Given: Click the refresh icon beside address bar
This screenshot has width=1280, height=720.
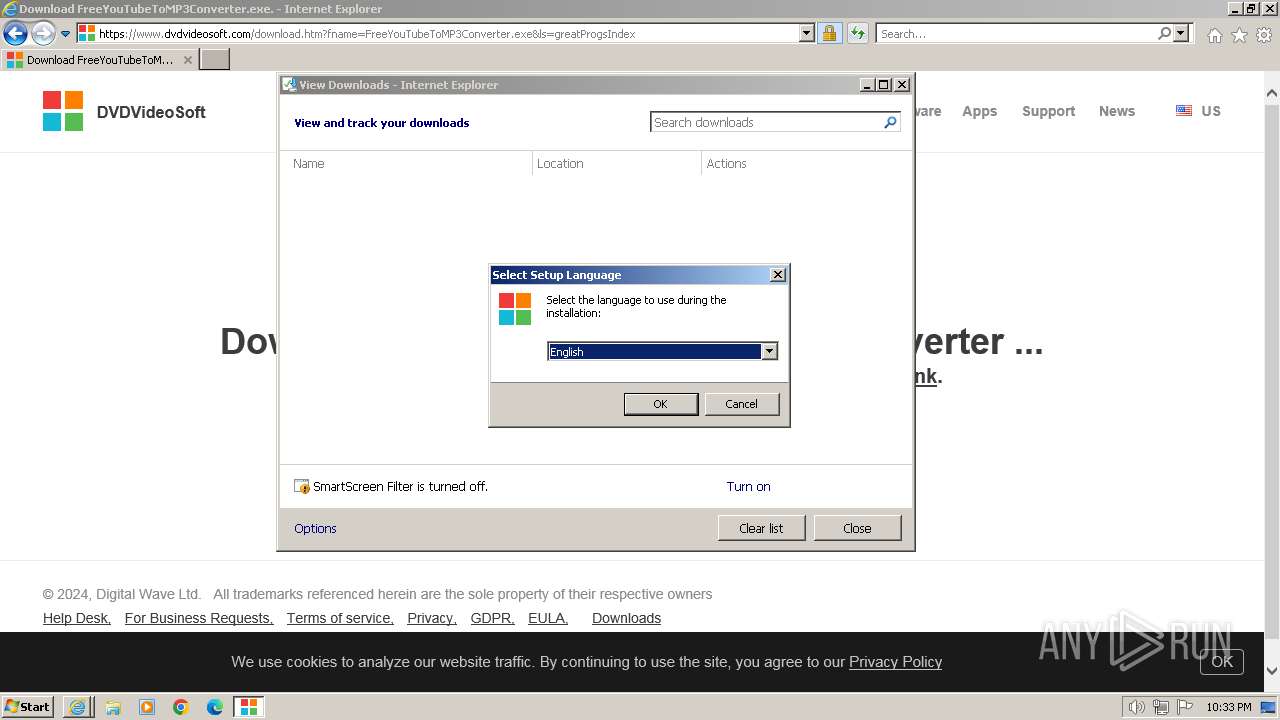Looking at the screenshot, I should (x=857, y=33).
